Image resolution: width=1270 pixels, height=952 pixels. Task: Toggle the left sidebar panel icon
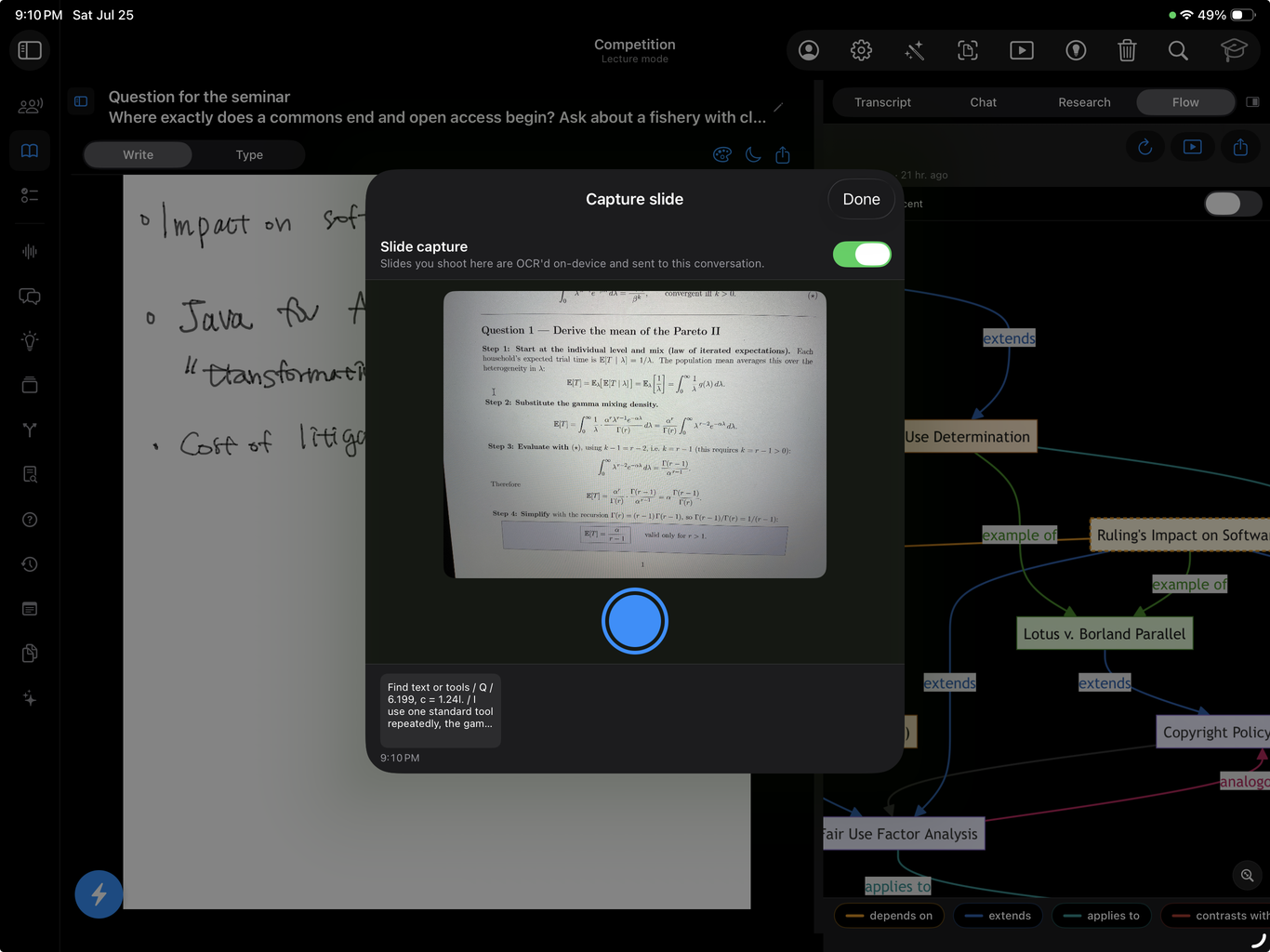(x=30, y=50)
